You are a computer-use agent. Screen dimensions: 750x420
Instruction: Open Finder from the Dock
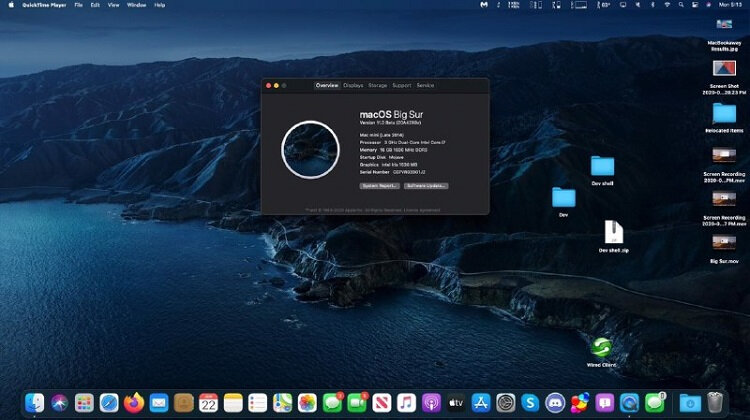[x=34, y=403]
